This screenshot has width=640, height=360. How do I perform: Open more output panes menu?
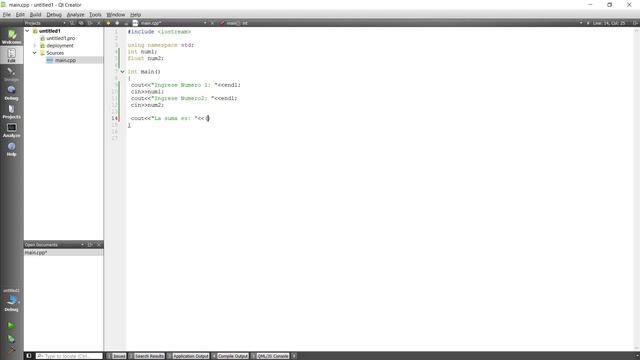[294, 356]
